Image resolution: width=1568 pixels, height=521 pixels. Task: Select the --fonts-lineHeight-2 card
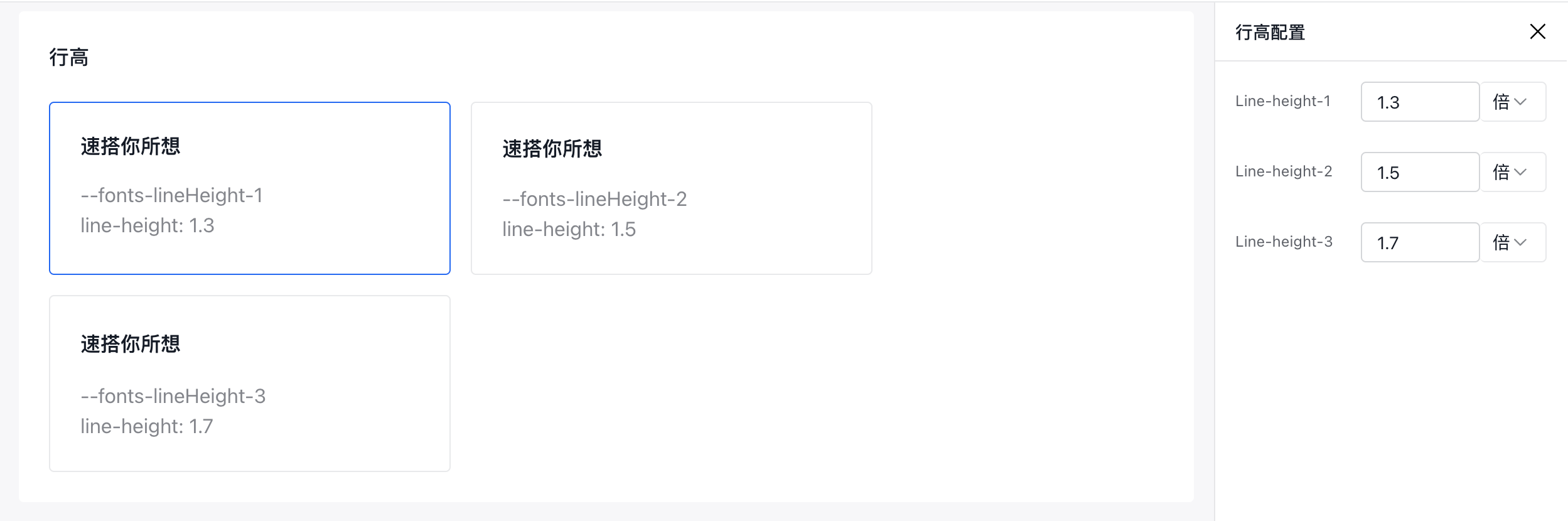tap(671, 188)
